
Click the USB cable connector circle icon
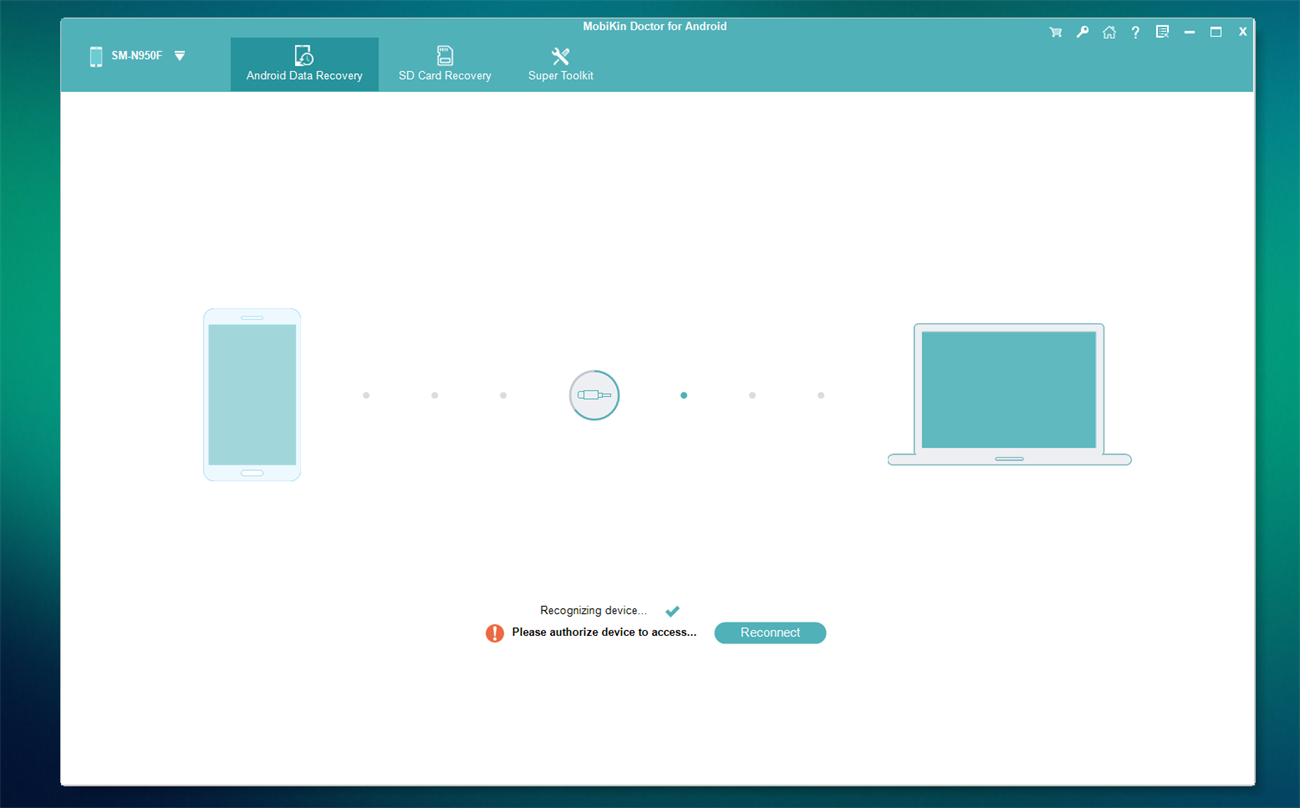(594, 395)
